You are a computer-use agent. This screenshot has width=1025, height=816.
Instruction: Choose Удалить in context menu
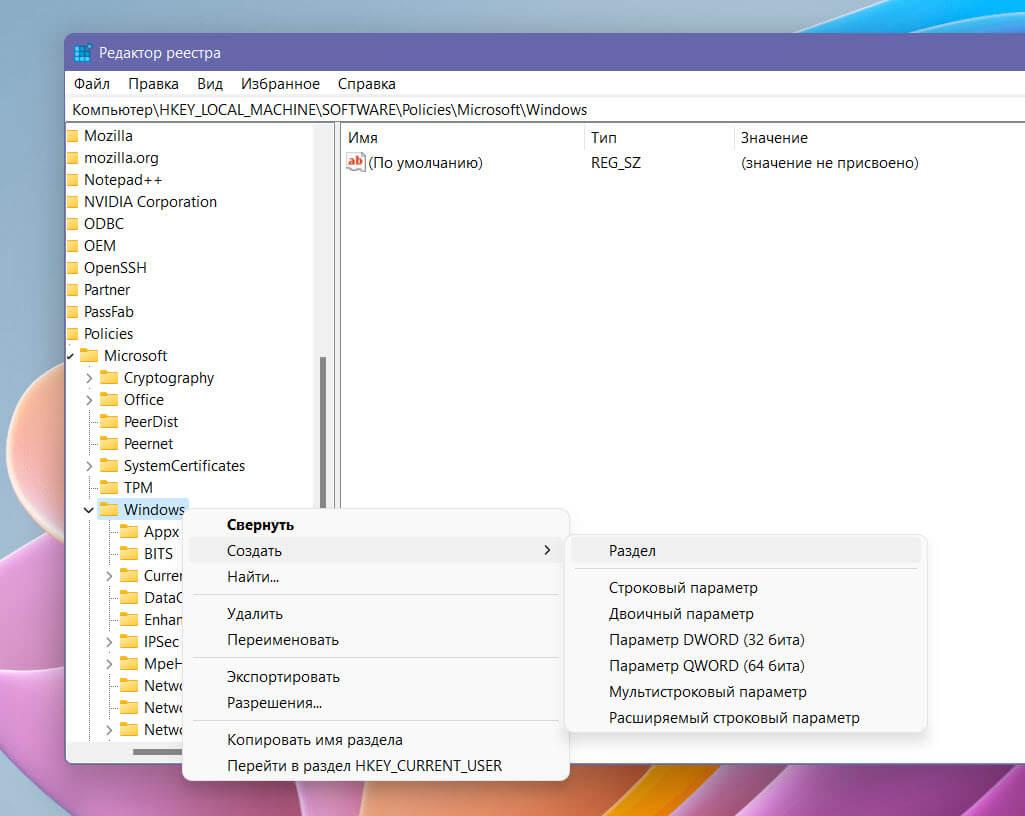pyautogui.click(x=376, y=614)
